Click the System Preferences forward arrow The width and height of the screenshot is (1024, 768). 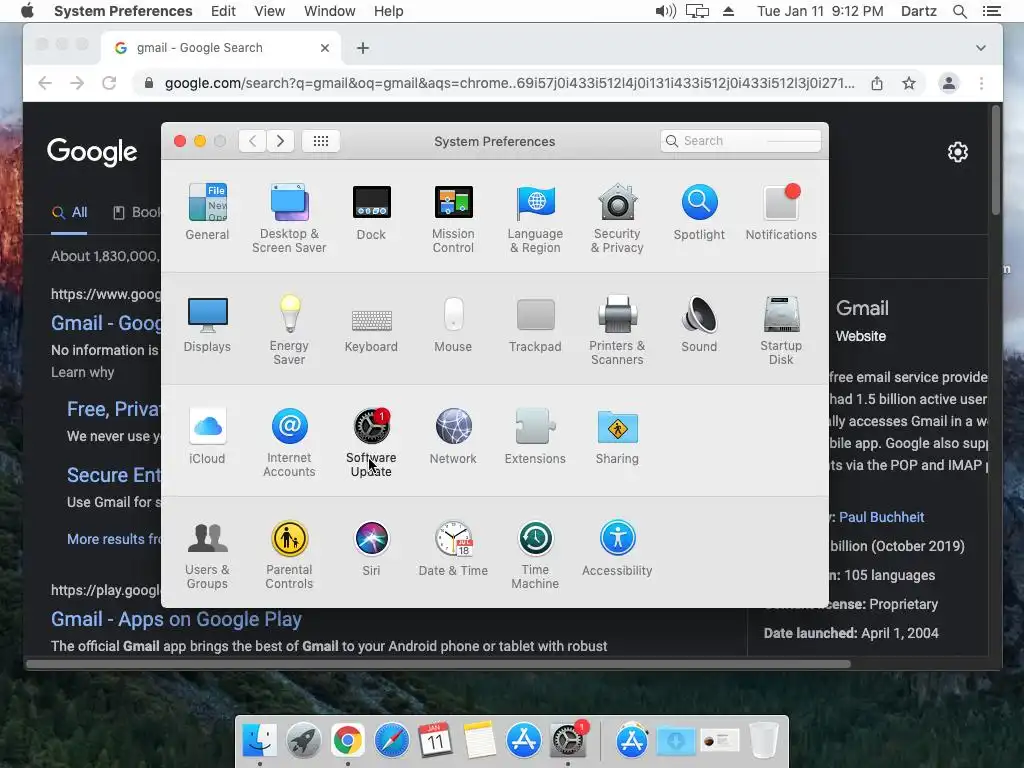point(280,141)
